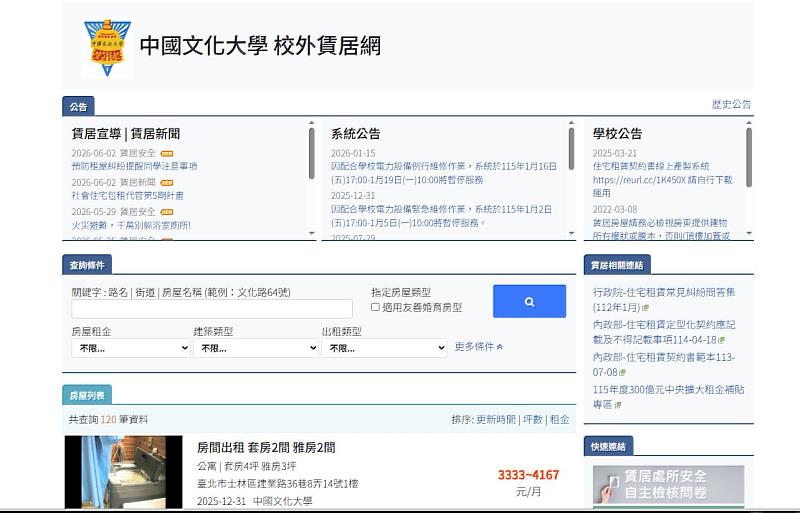Open 社會住宅包租代管第5期計畫 news
The image size is (800, 513).
pyautogui.click(x=128, y=196)
